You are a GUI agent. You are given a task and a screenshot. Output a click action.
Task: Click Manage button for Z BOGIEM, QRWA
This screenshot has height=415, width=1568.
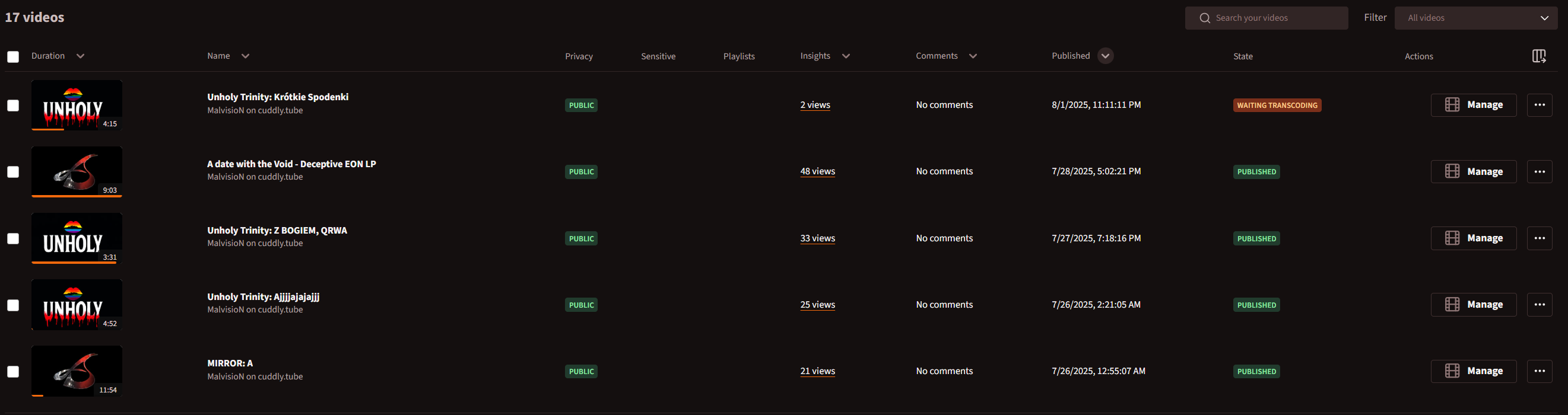1473,238
